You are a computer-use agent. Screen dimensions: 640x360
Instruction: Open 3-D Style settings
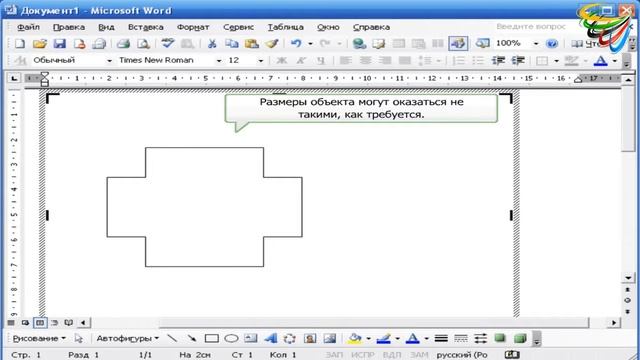pos(520,338)
